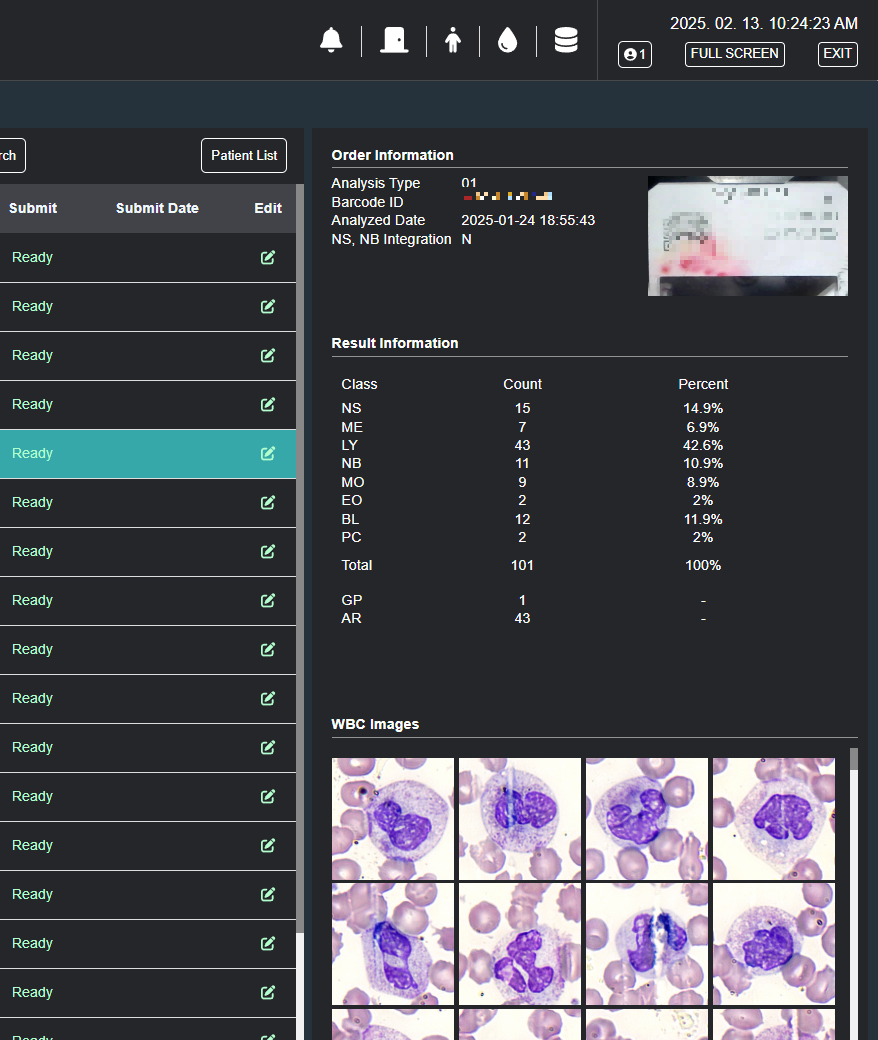
Task: Edit the highlighted teal row entry
Action: (268, 454)
